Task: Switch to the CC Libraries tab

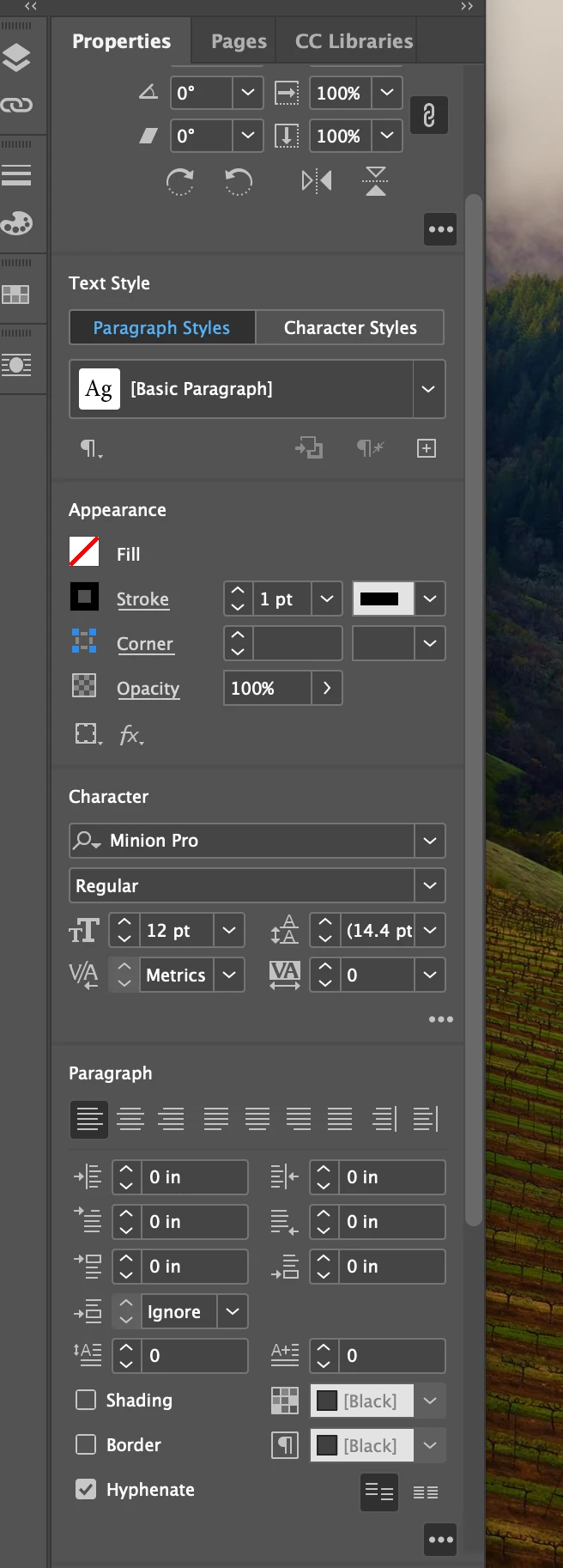Action: click(x=354, y=41)
